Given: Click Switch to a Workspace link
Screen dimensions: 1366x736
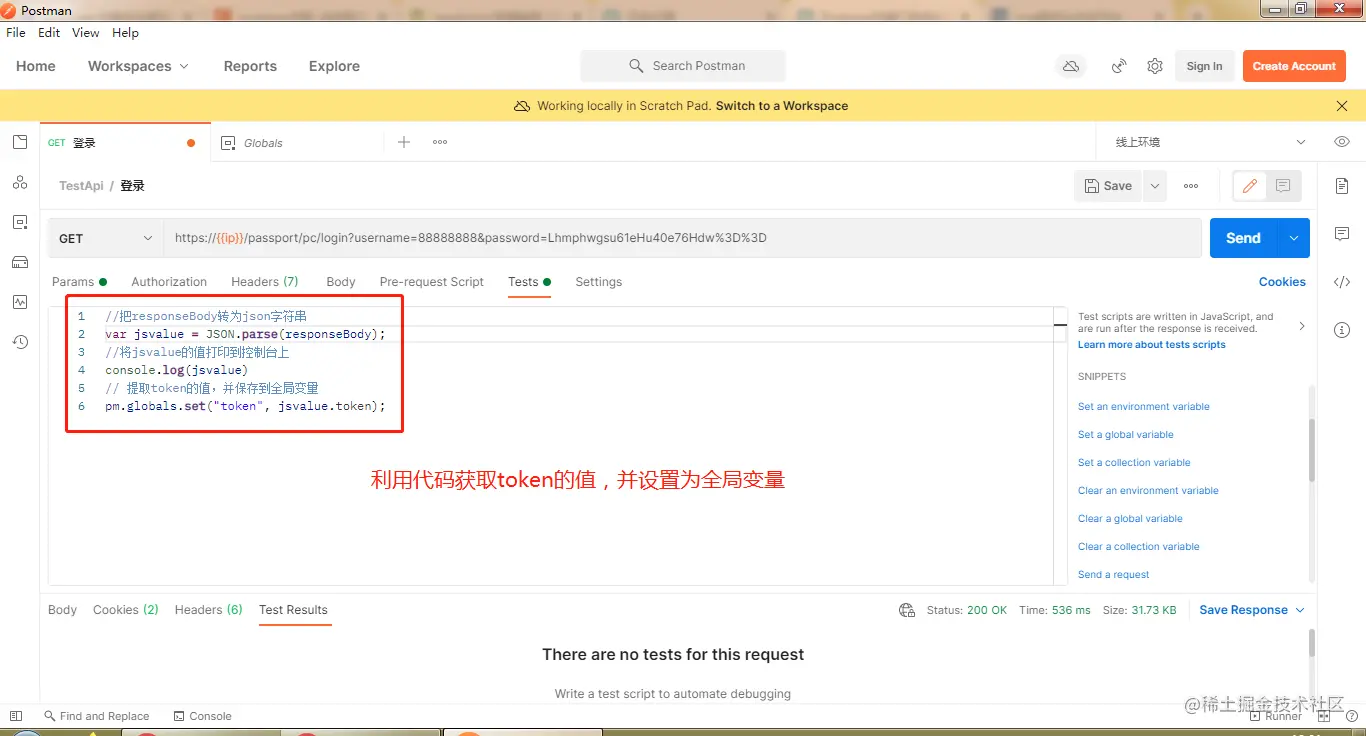Looking at the screenshot, I should click(x=782, y=106).
